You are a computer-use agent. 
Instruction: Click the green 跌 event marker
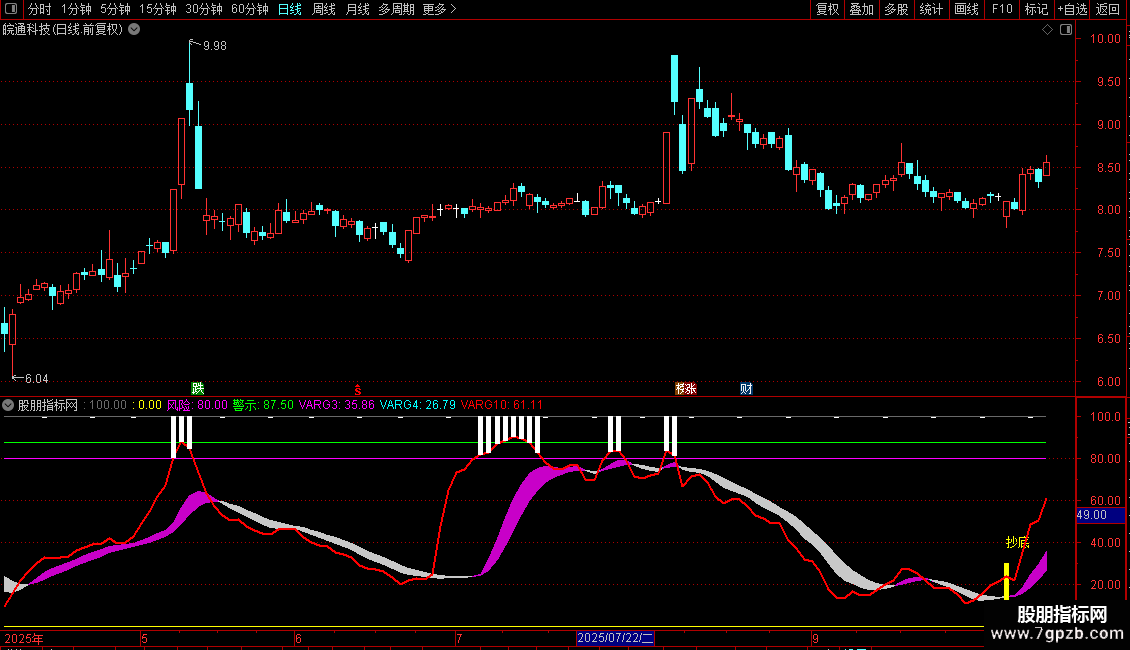(x=198, y=388)
